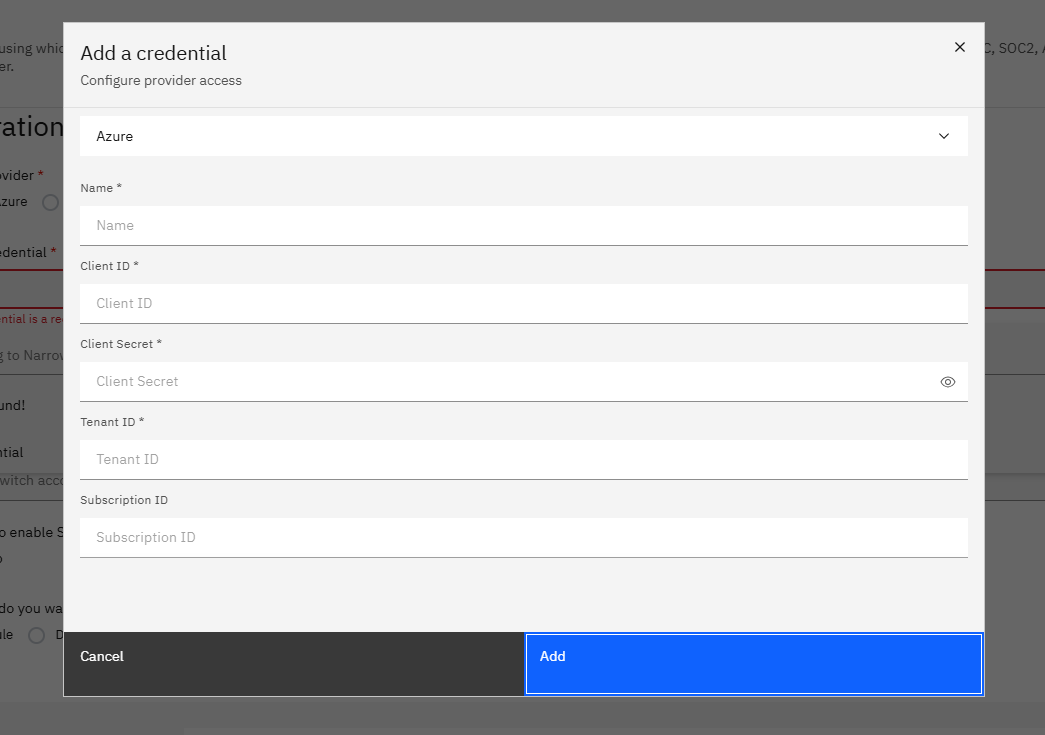
Task: Click the "Tenant ID *" label
Action: 112,422
